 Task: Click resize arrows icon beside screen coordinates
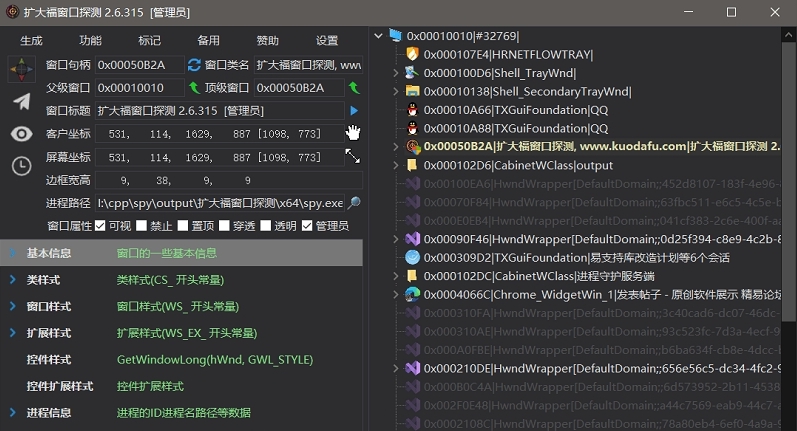353,156
